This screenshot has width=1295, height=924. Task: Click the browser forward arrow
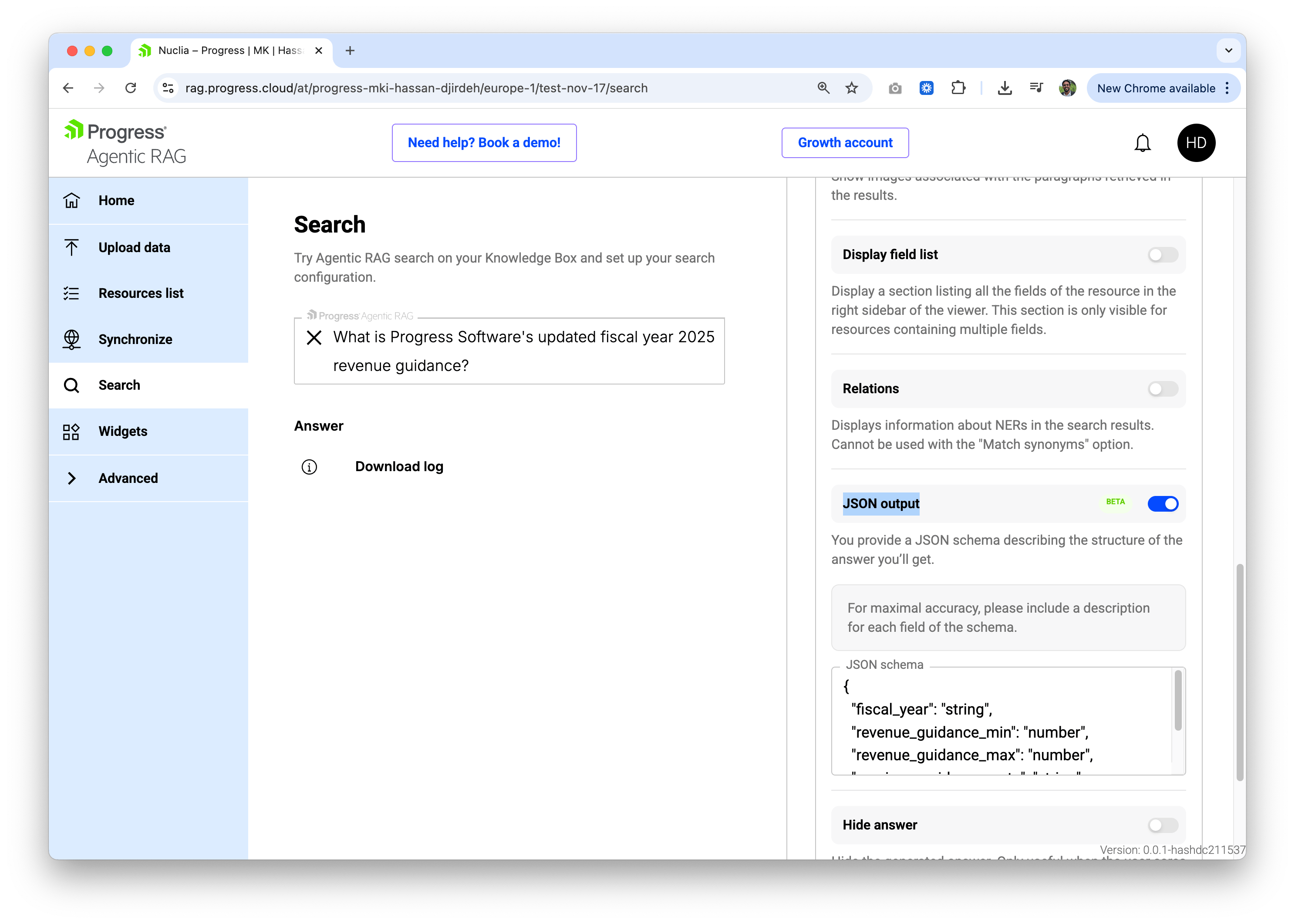[99, 88]
